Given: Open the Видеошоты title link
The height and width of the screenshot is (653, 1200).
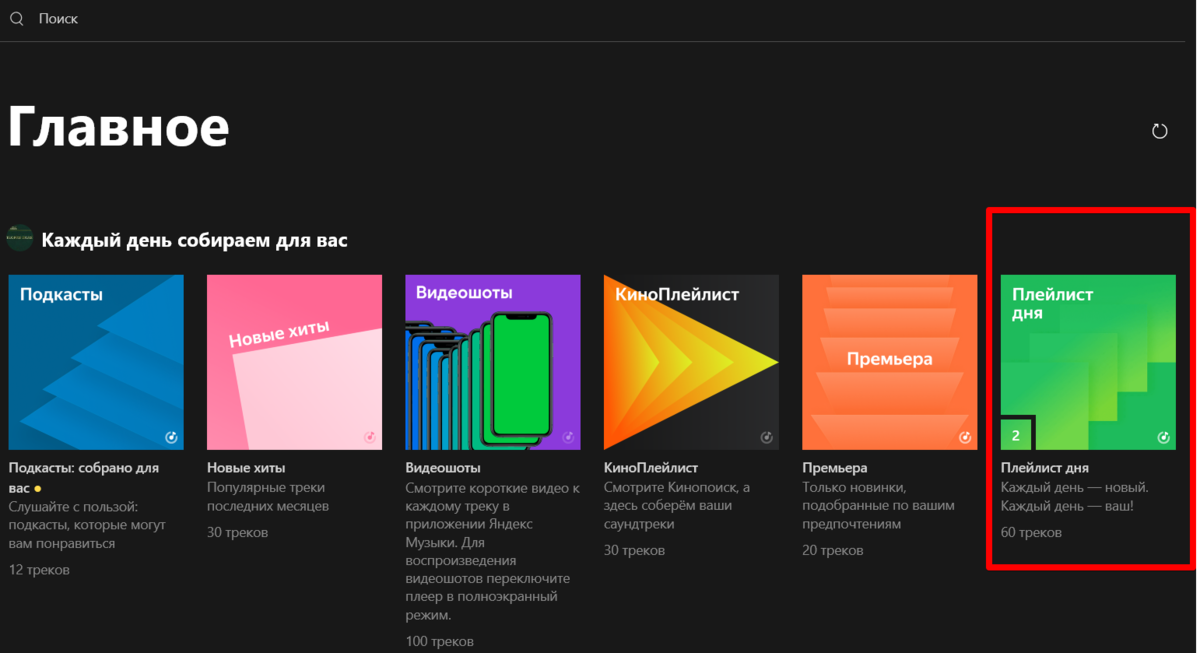Looking at the screenshot, I should 443,468.
